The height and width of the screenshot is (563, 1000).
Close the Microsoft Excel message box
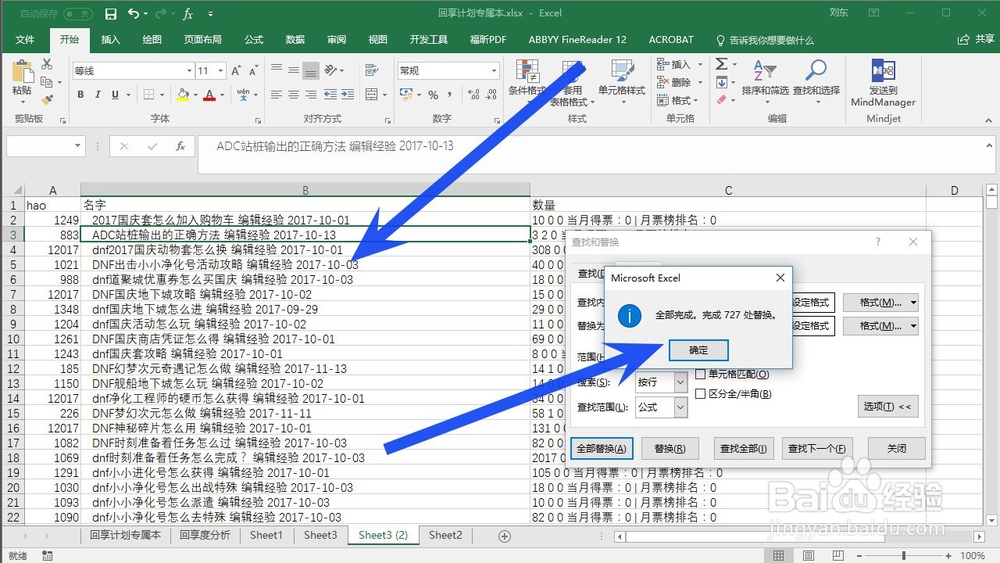[x=780, y=277]
